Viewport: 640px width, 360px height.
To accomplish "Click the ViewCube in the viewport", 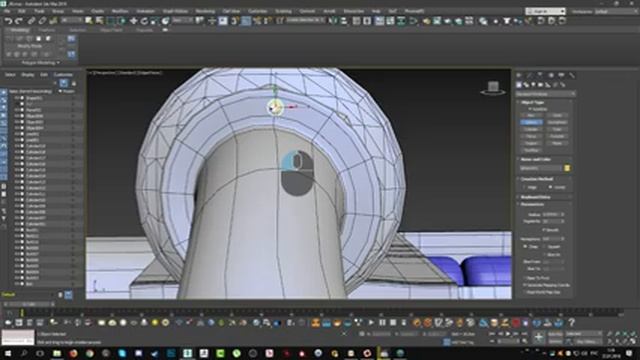I will click(x=493, y=87).
